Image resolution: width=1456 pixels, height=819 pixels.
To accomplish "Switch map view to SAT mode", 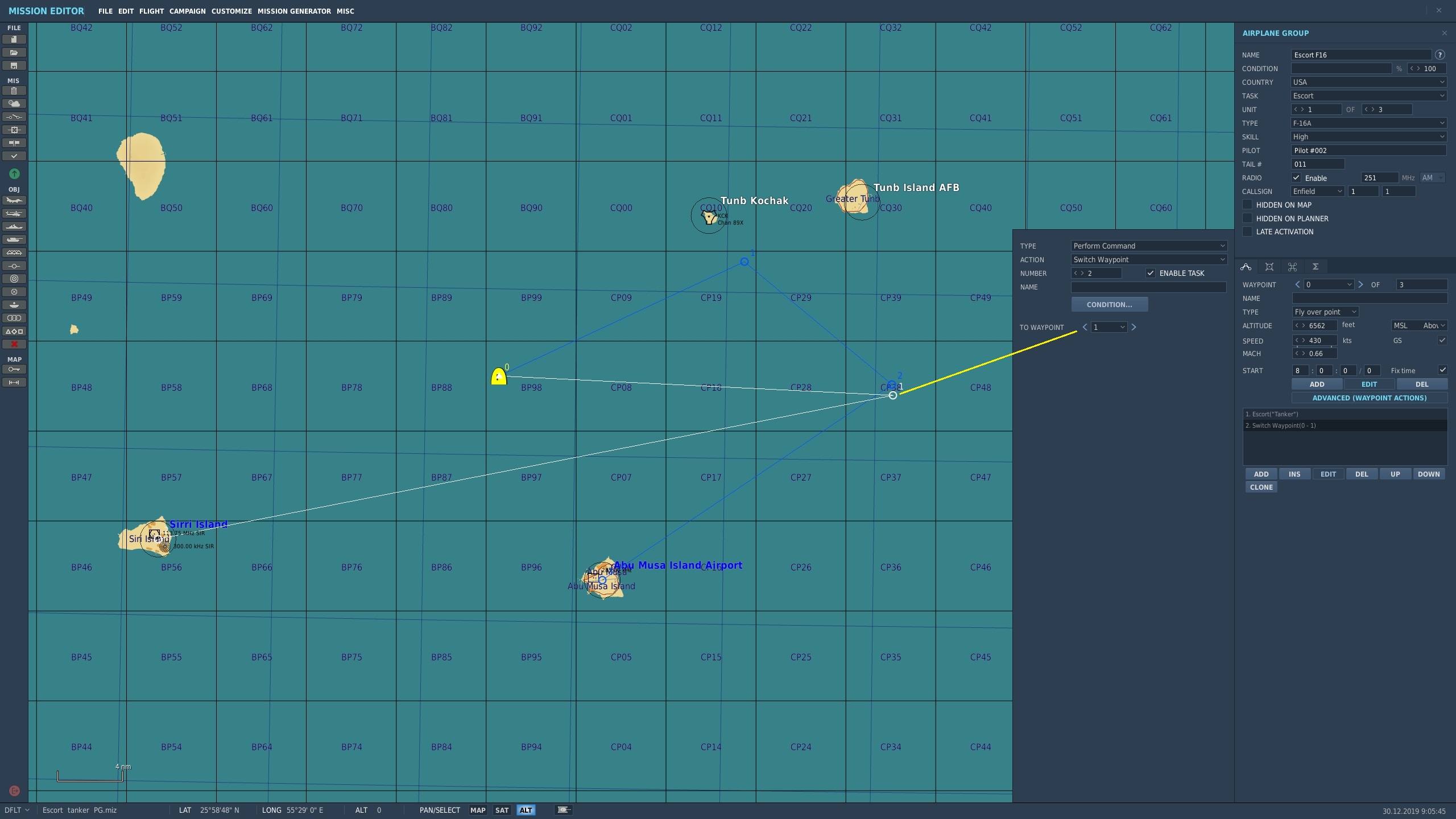I will click(502, 810).
